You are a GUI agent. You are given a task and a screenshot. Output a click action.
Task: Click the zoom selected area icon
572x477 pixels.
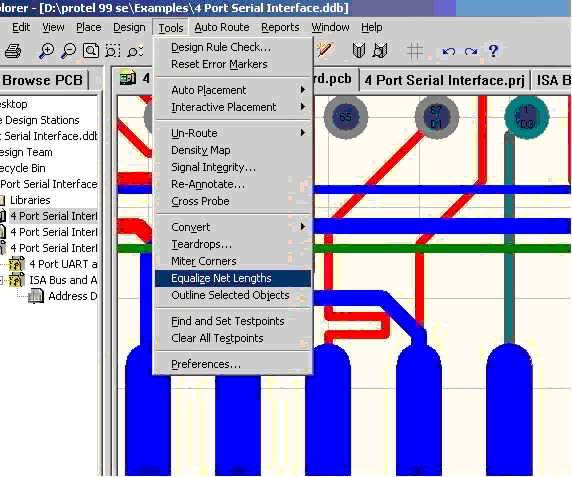(x=112, y=51)
